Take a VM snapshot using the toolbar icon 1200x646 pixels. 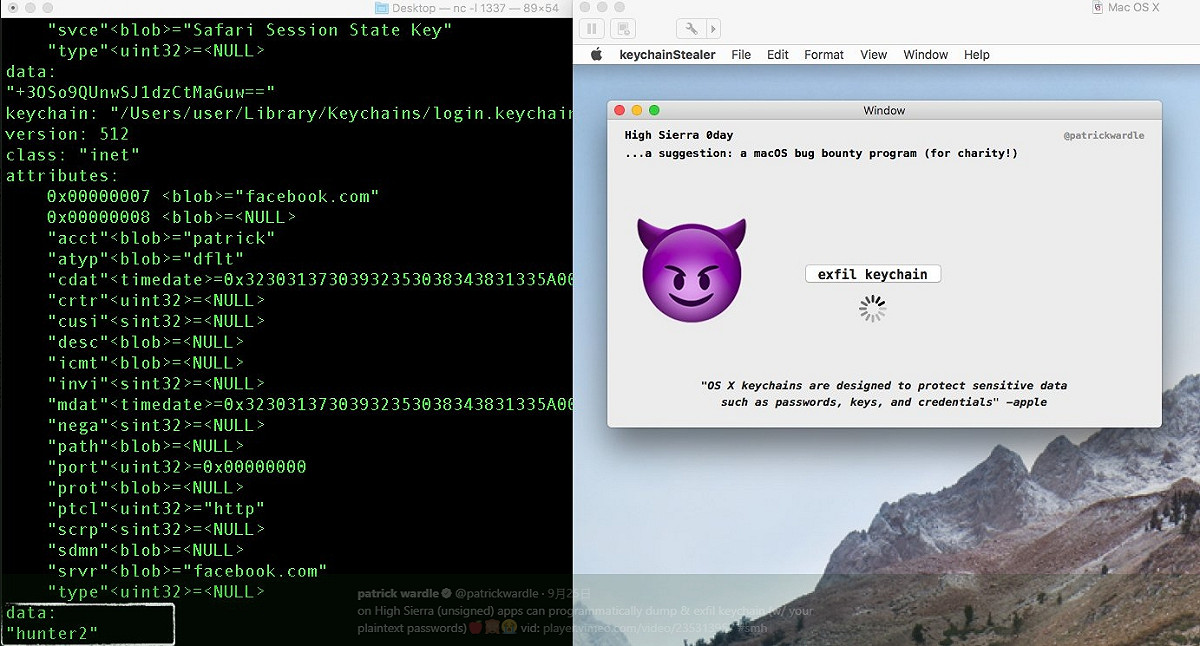622,29
